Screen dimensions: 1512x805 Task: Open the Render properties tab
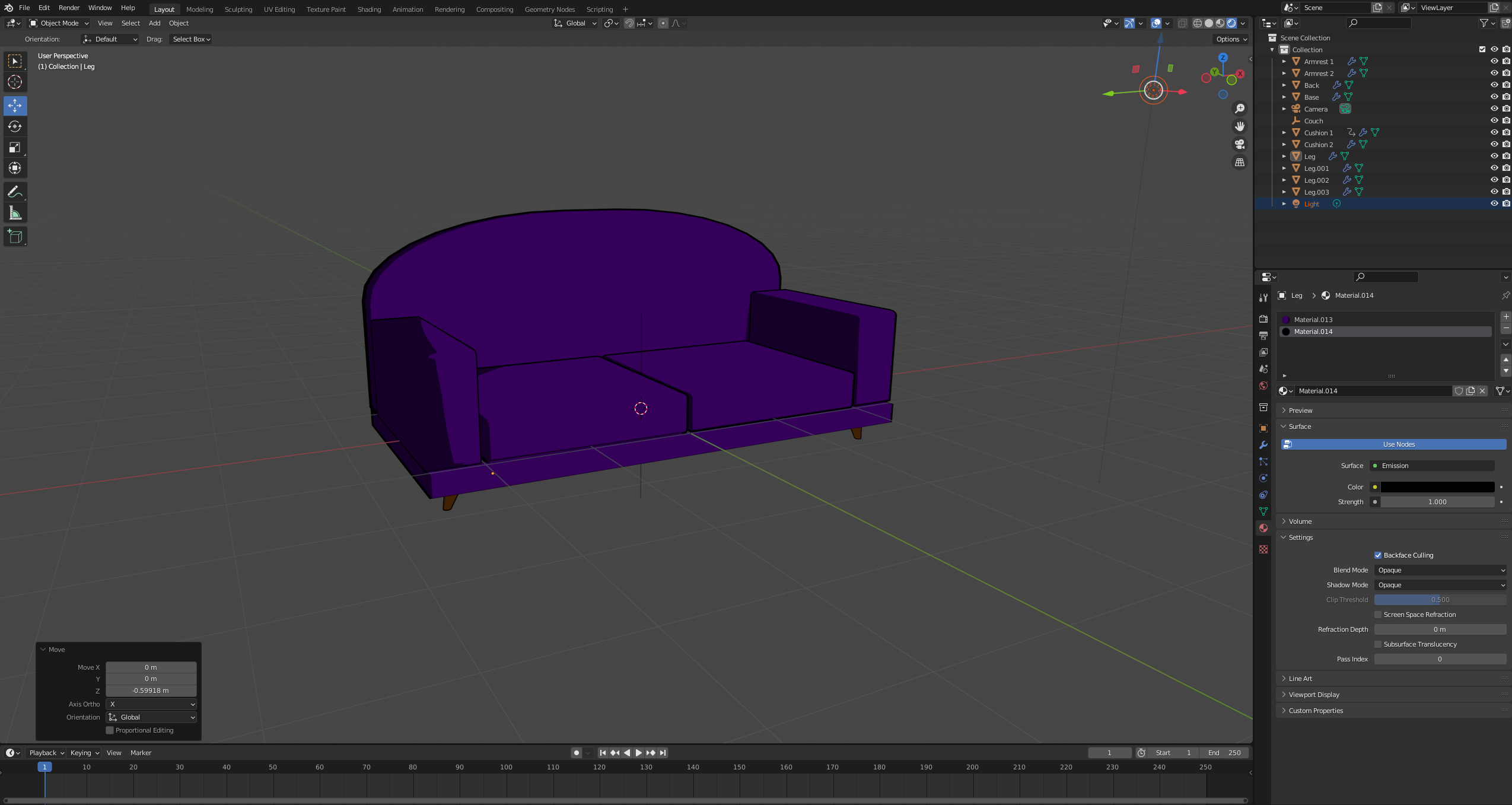click(1263, 319)
